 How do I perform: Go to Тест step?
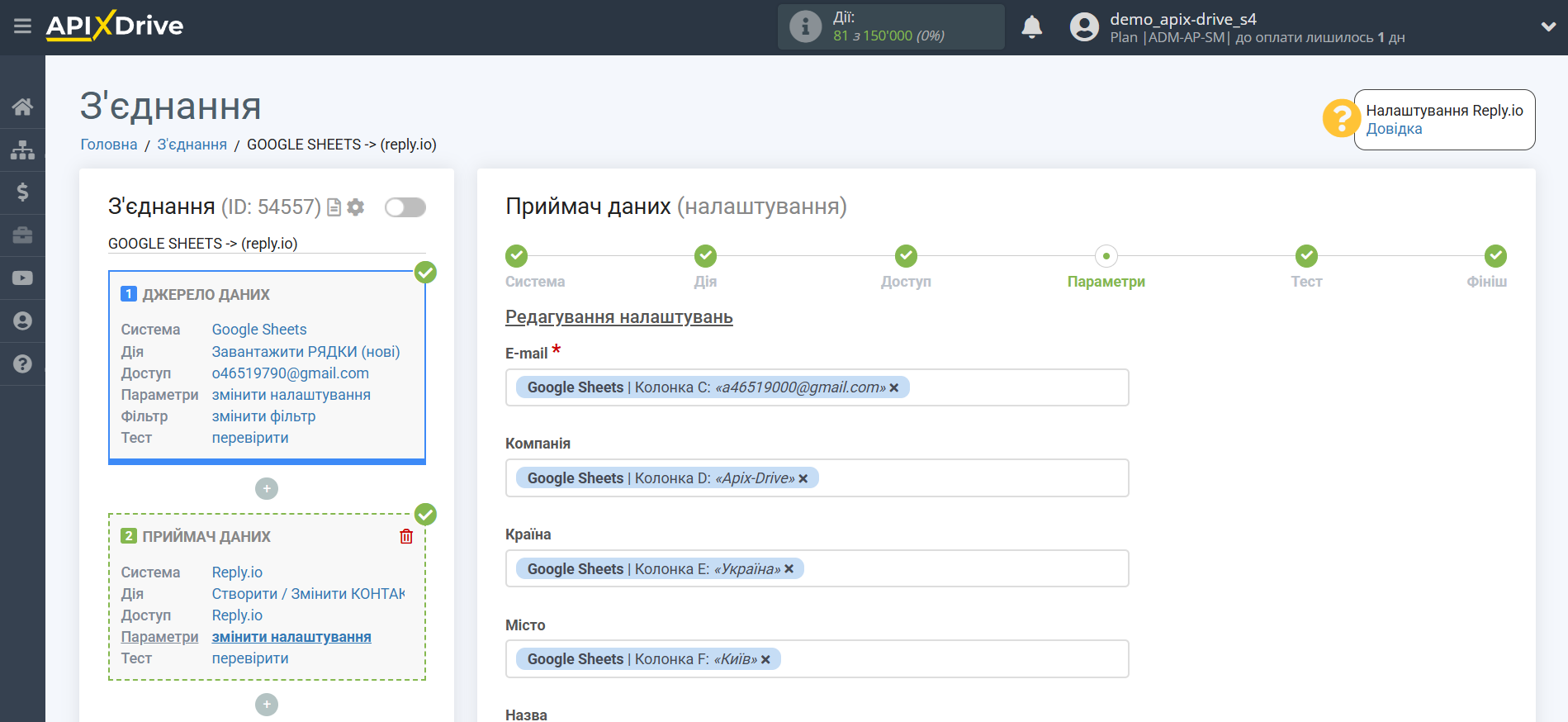pos(1306,256)
